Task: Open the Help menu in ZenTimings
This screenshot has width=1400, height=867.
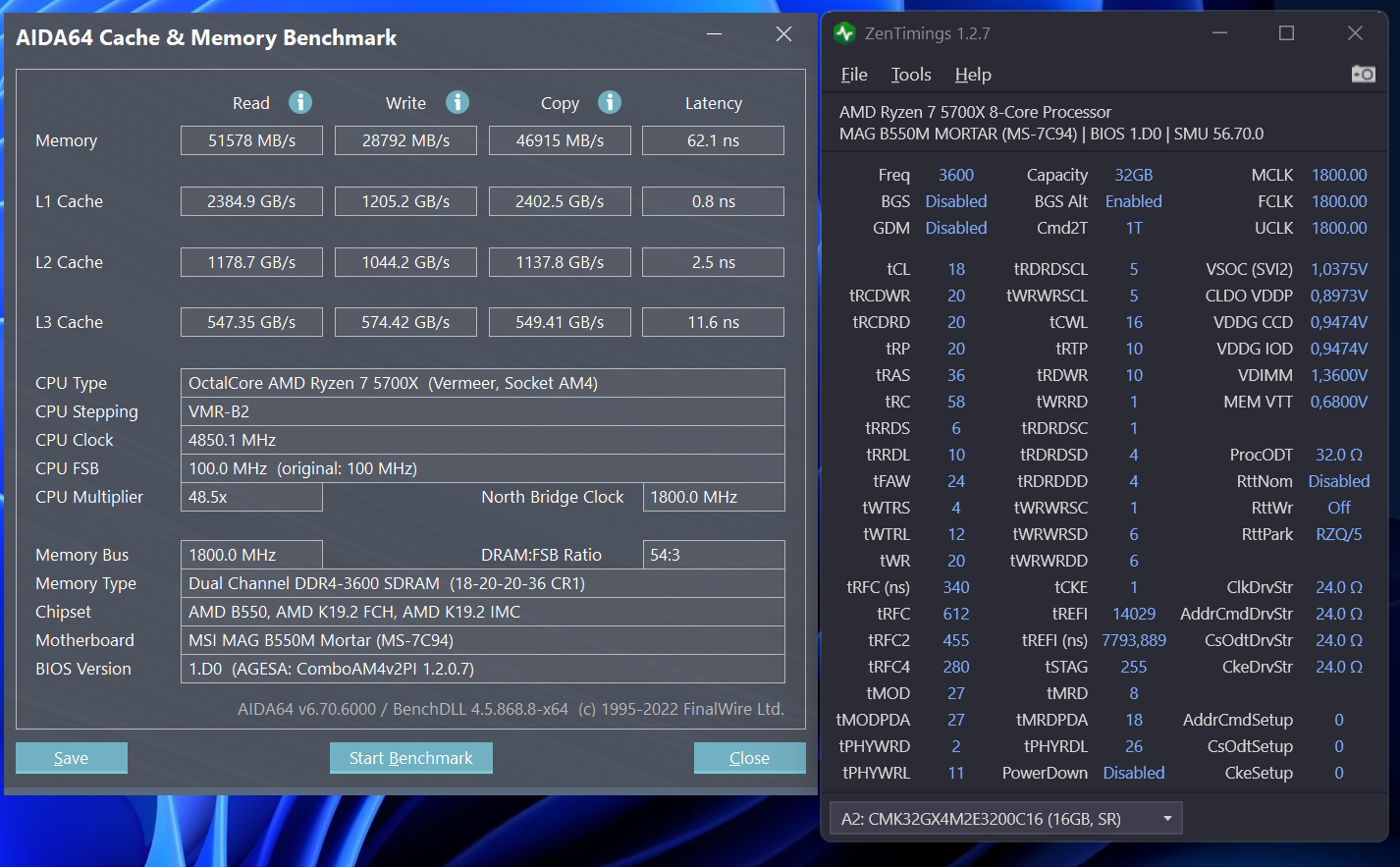Action: click(x=973, y=75)
